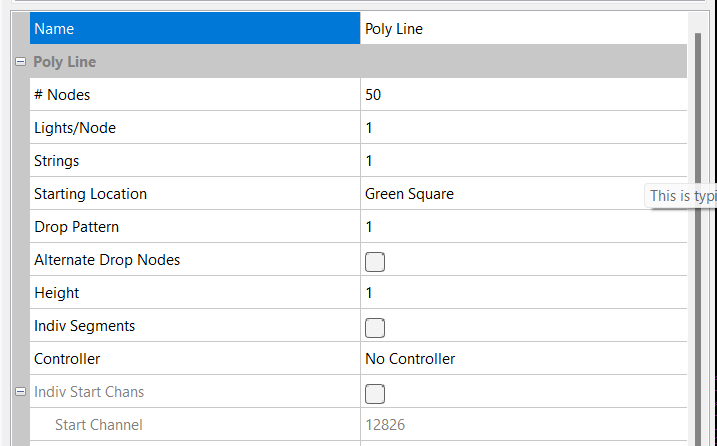The image size is (717, 446).
Task: Check the Indiv Start Chans box
Action: coord(375,392)
